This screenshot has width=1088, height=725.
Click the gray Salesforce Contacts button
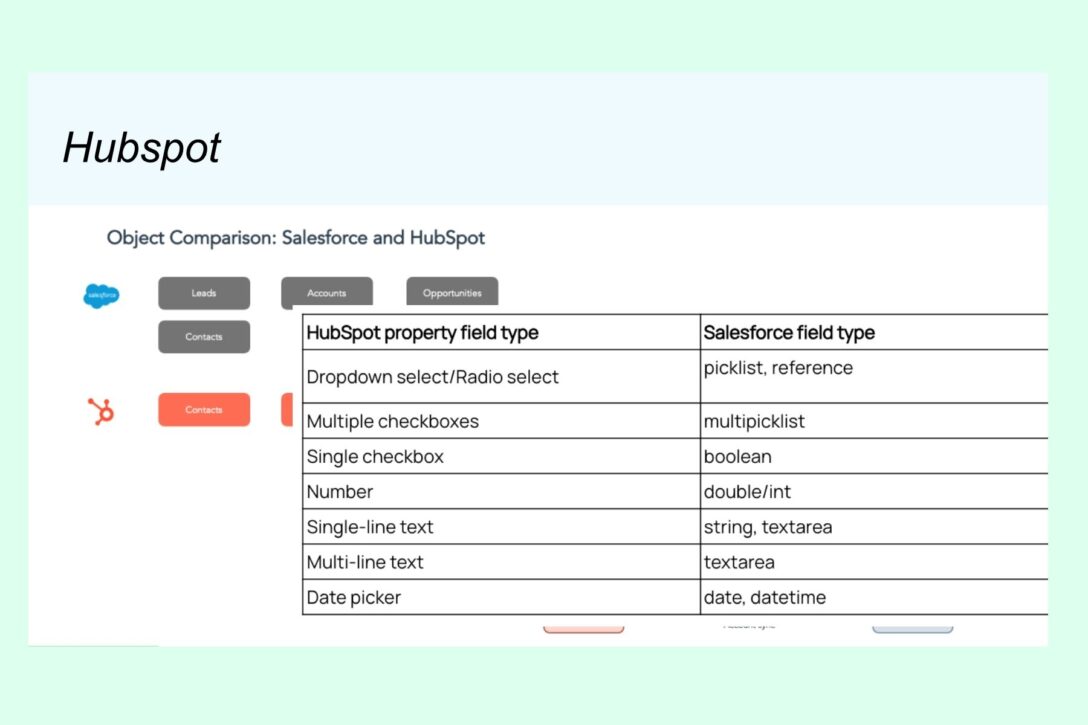point(204,336)
